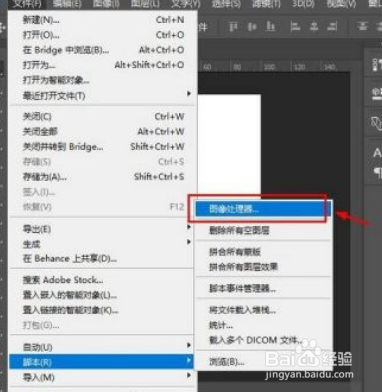This screenshot has height=392, width=382.
Task: Click the align horizontal centers icon
Action: click(x=314, y=26)
